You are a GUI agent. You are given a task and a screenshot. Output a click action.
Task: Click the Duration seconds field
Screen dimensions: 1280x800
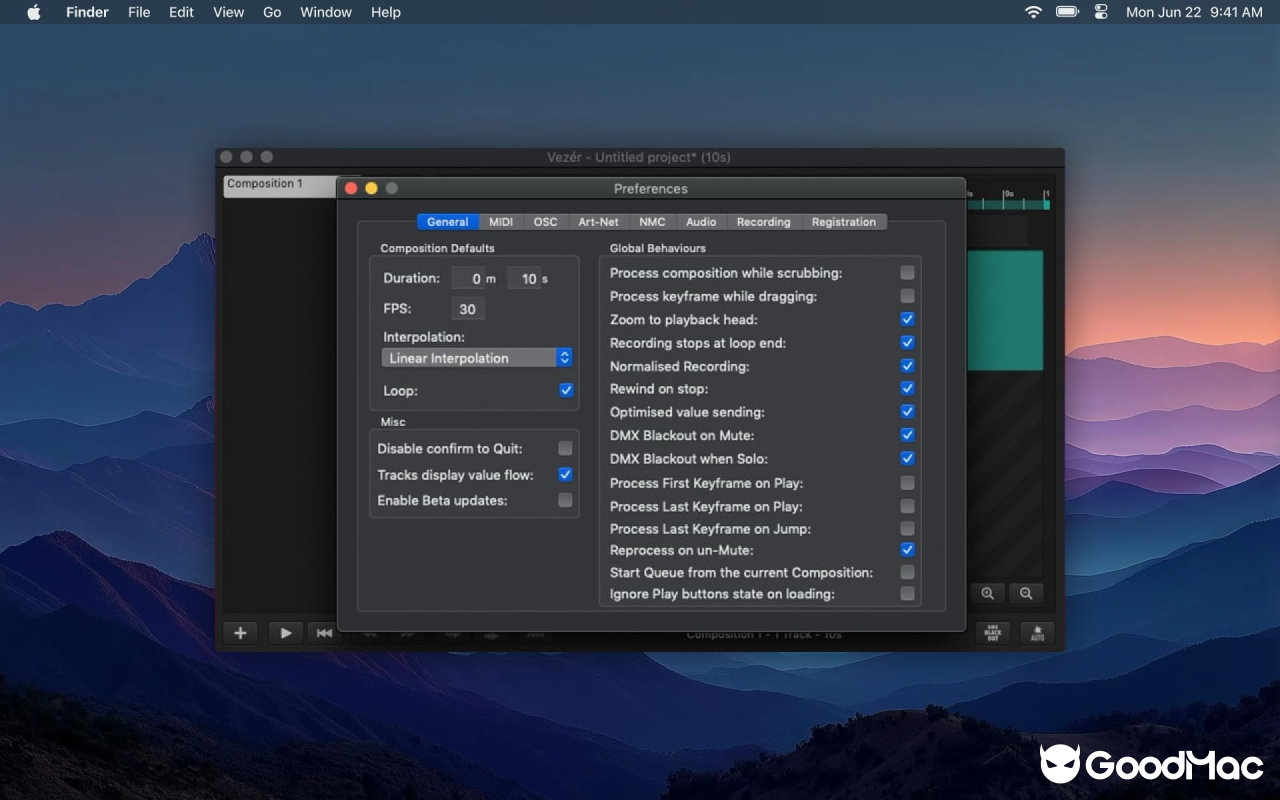(x=525, y=278)
